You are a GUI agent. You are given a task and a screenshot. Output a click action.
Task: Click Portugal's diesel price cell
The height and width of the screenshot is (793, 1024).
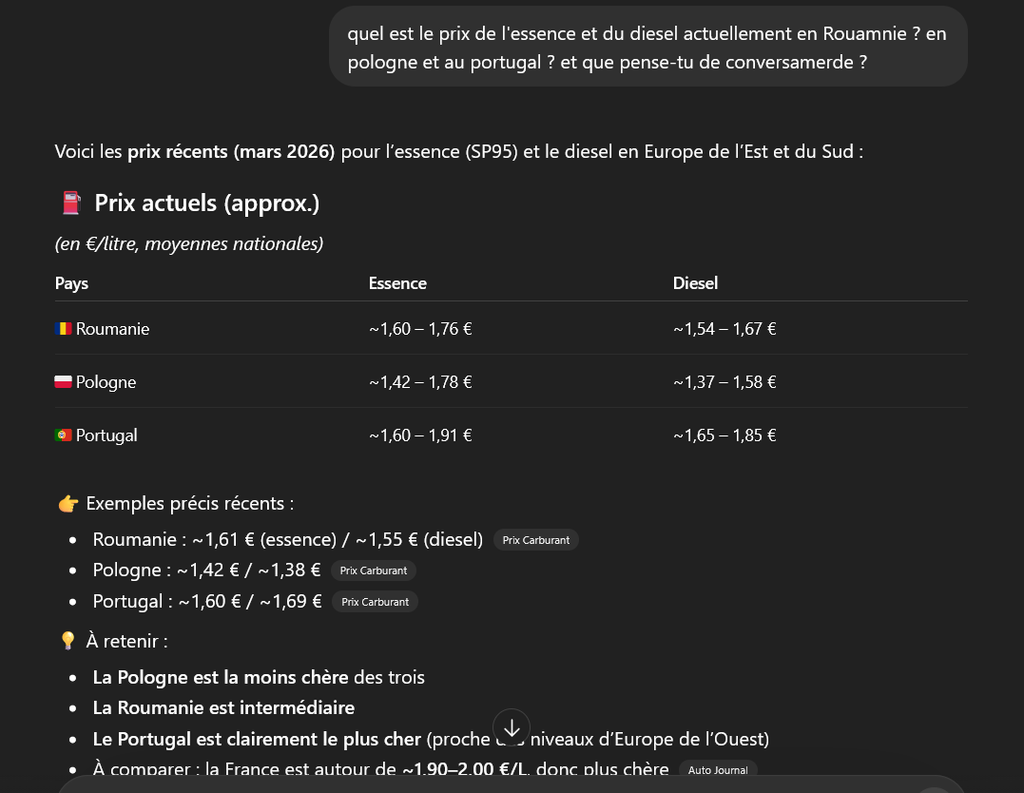[x=725, y=435]
